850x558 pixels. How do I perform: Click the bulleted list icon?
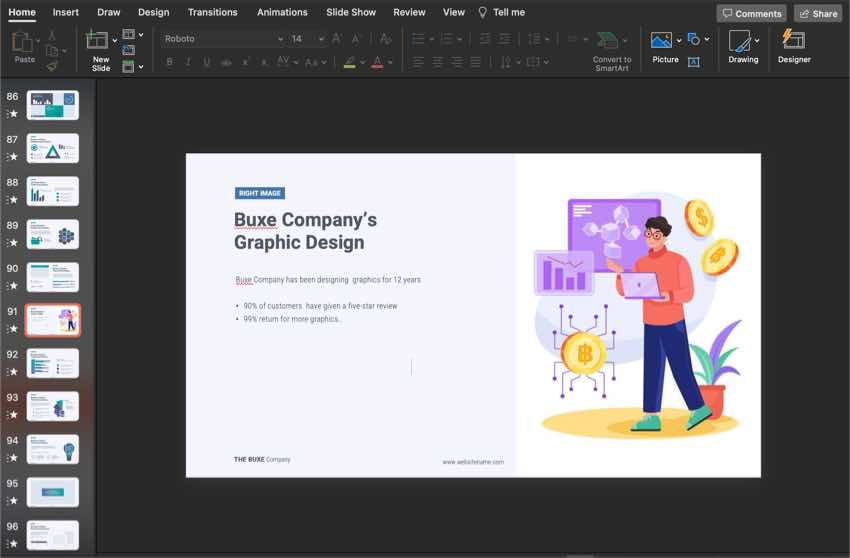pos(418,39)
